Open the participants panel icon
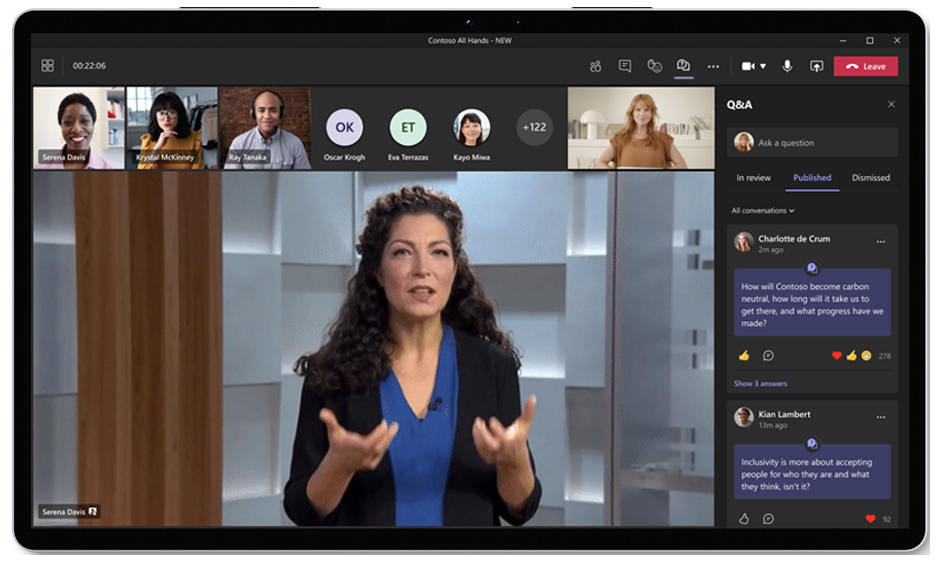This screenshot has width=943, height=563. (595, 66)
